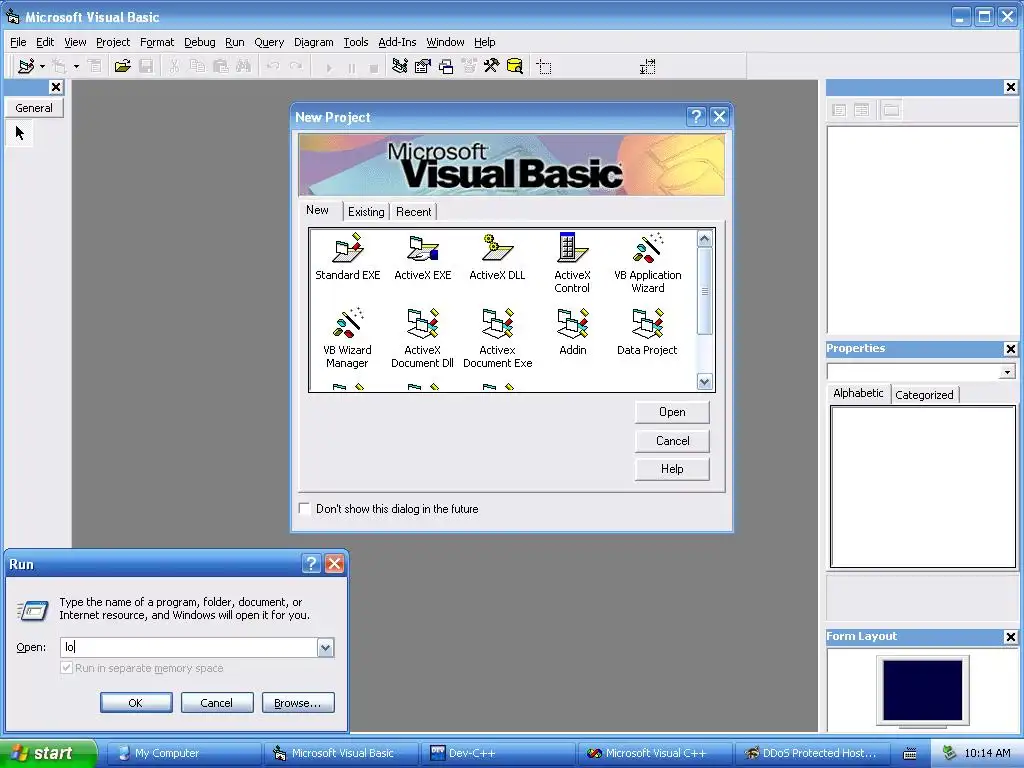1024x768 pixels.
Task: Open the Add Project dropdown arrow in toolbar
Action: [42, 66]
